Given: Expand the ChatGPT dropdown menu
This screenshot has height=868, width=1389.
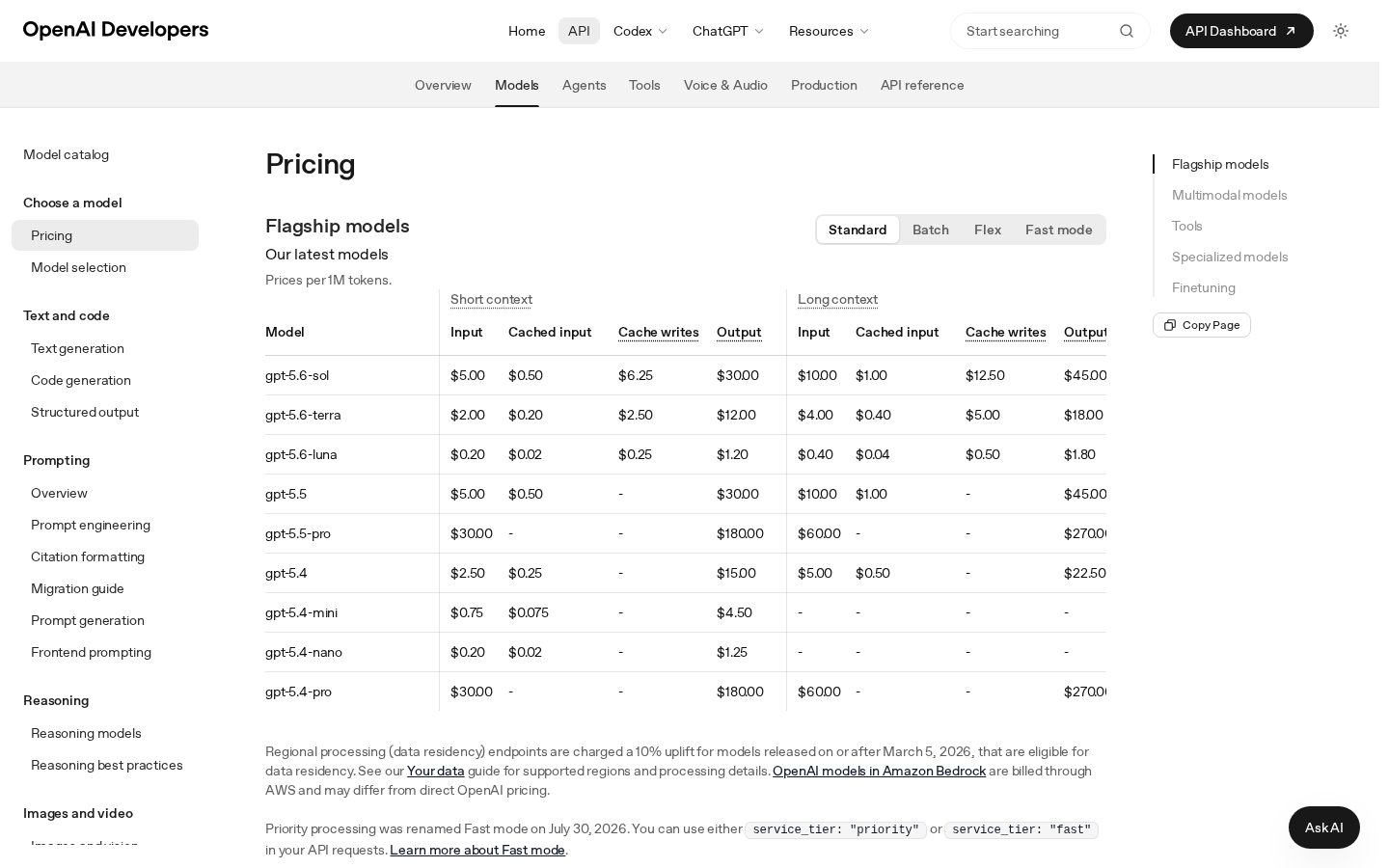Looking at the screenshot, I should 728,31.
